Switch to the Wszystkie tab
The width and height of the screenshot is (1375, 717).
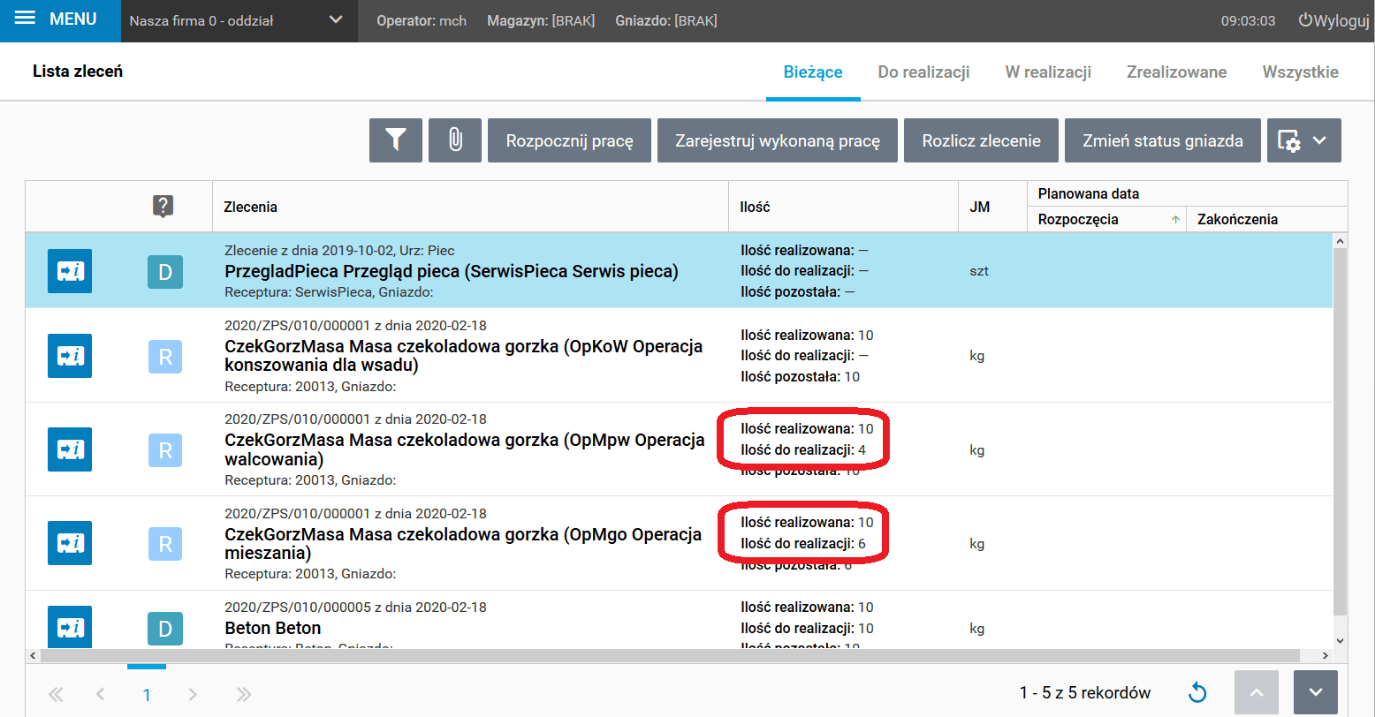(x=1300, y=72)
